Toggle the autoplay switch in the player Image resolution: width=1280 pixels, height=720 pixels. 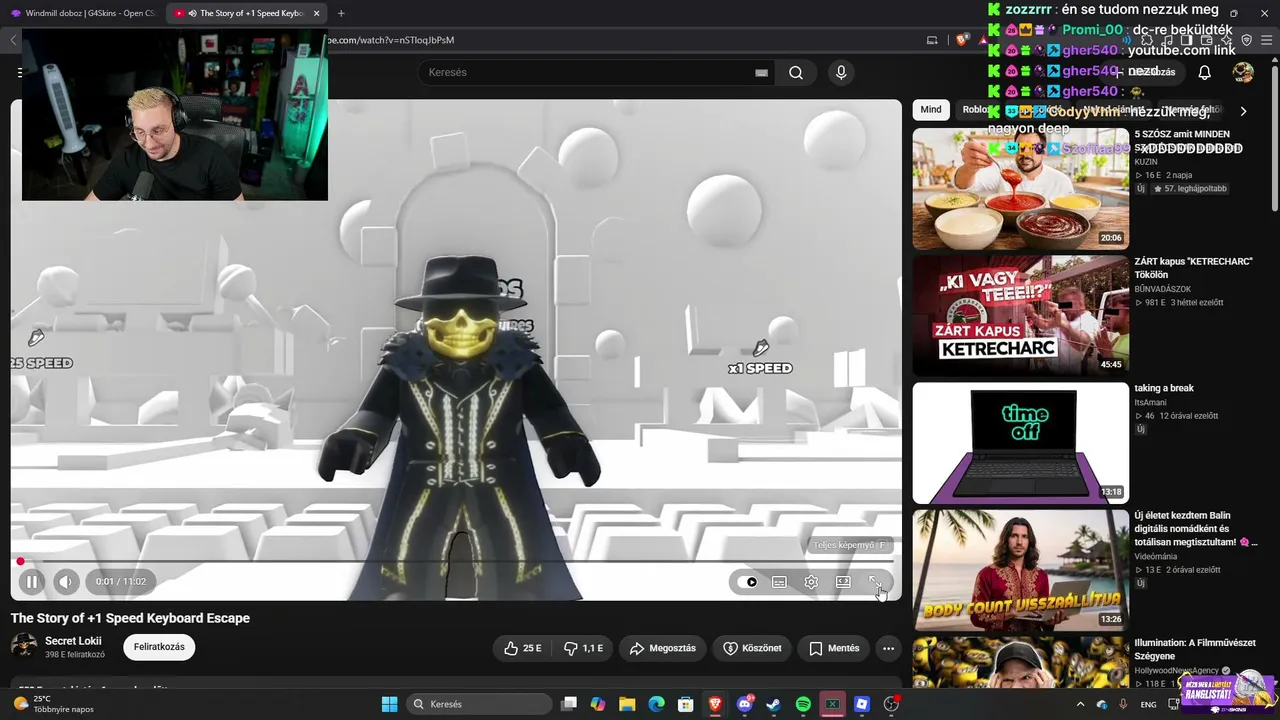point(748,582)
